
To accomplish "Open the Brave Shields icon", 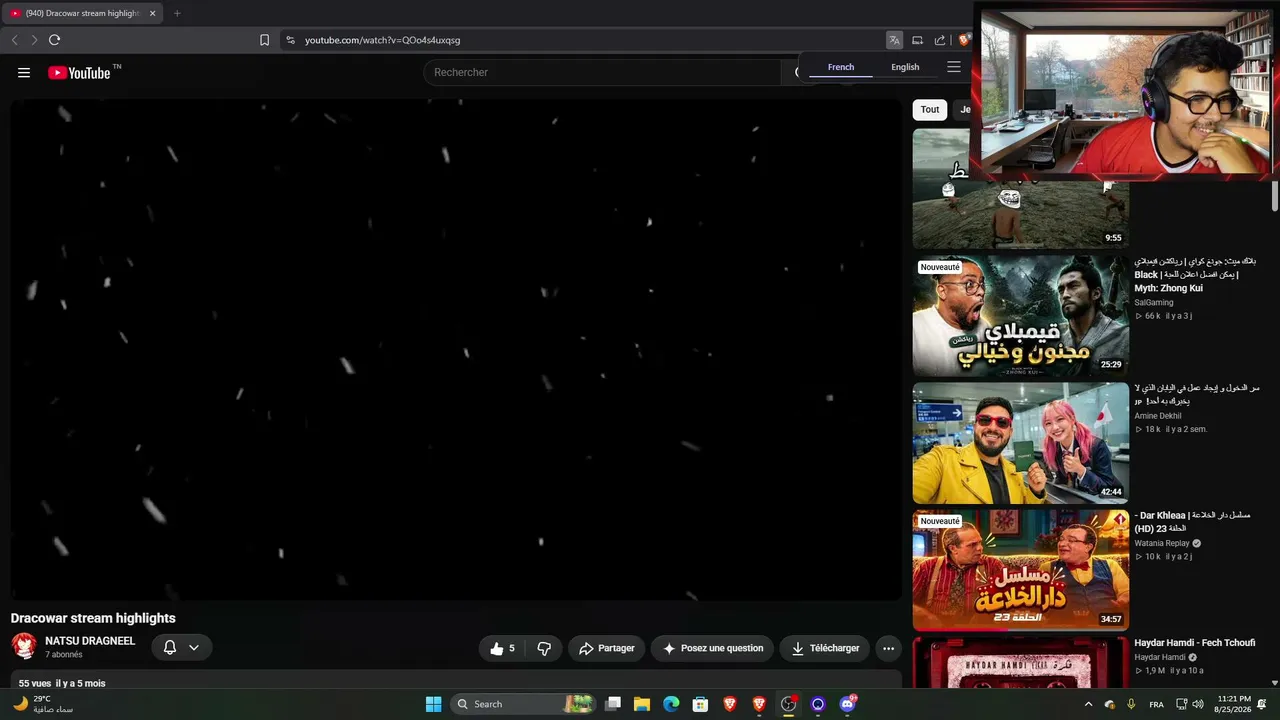I will [x=964, y=40].
